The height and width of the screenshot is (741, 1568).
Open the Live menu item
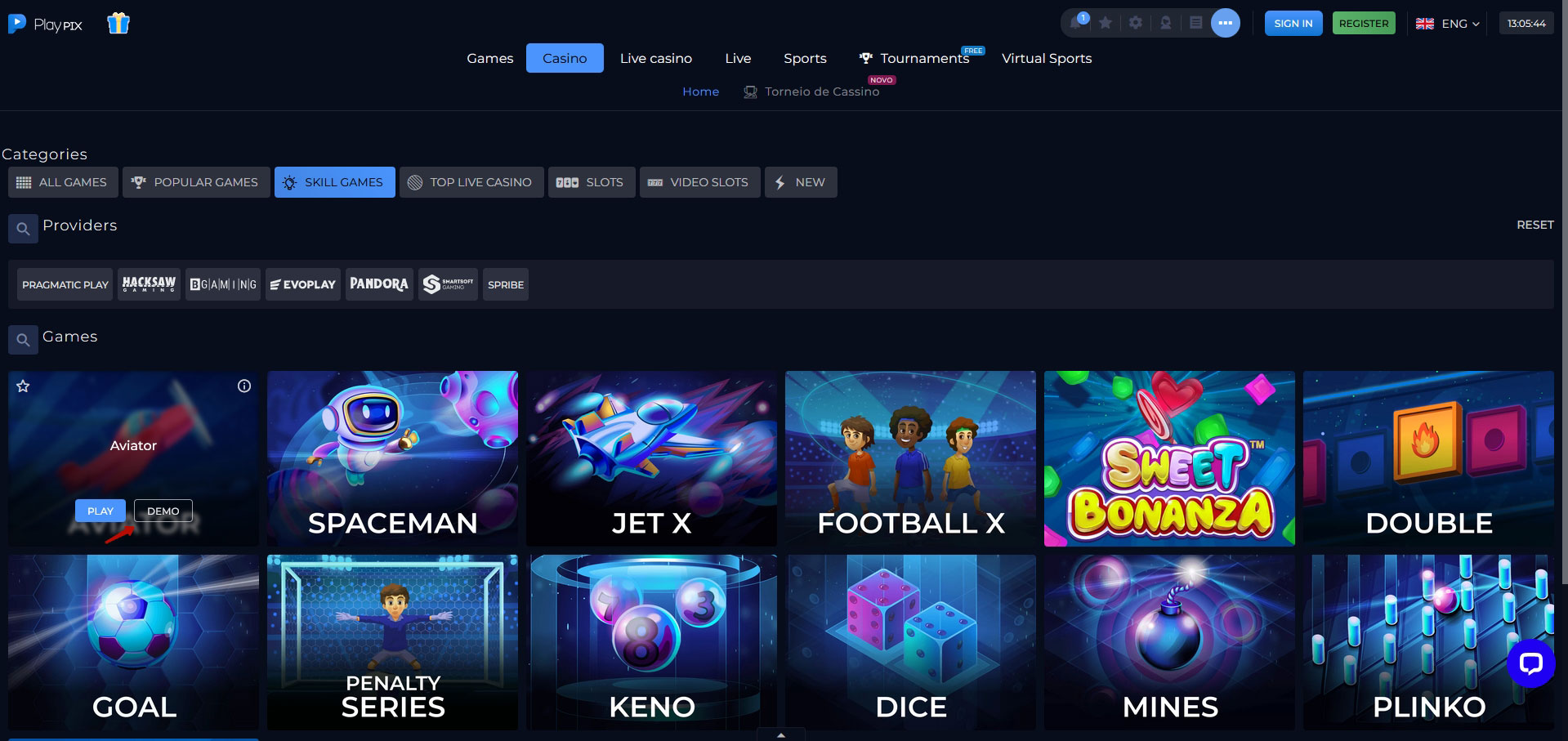[x=738, y=58]
